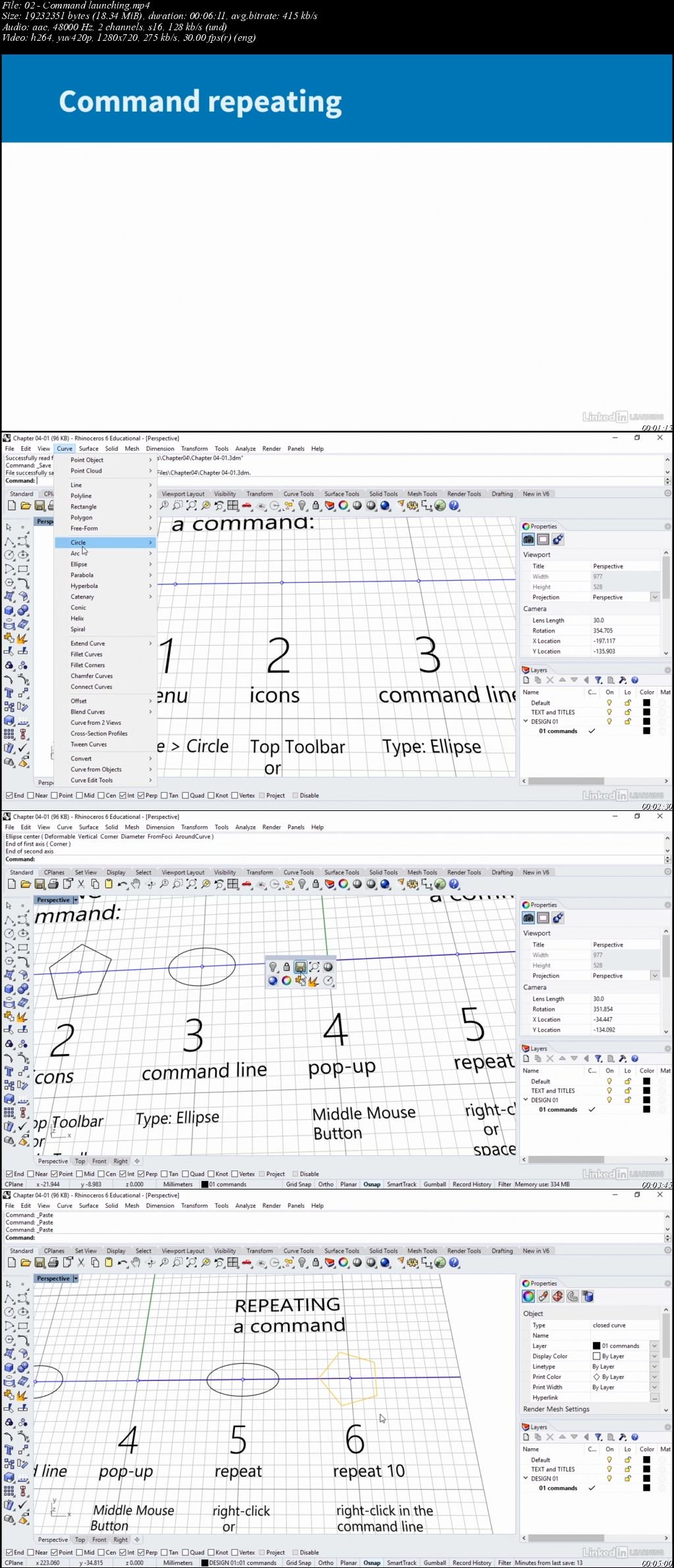Click the Save disk icon in the floating pop-up toolbar
Viewport: 674px width, 1568px height.
pos(300,967)
